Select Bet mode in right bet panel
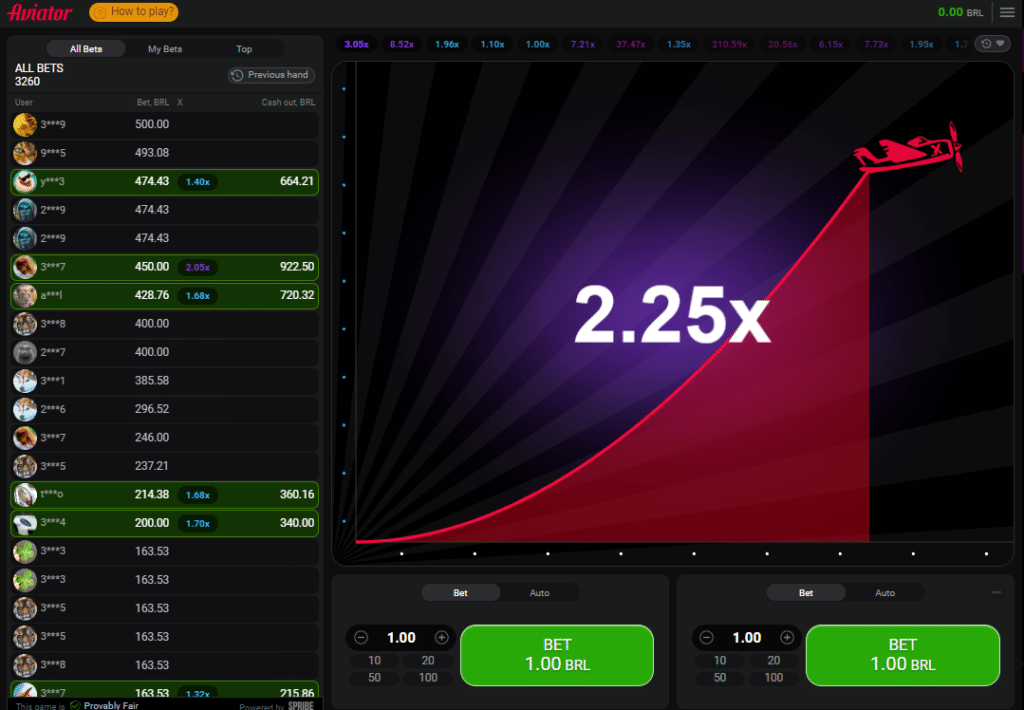 coord(806,592)
